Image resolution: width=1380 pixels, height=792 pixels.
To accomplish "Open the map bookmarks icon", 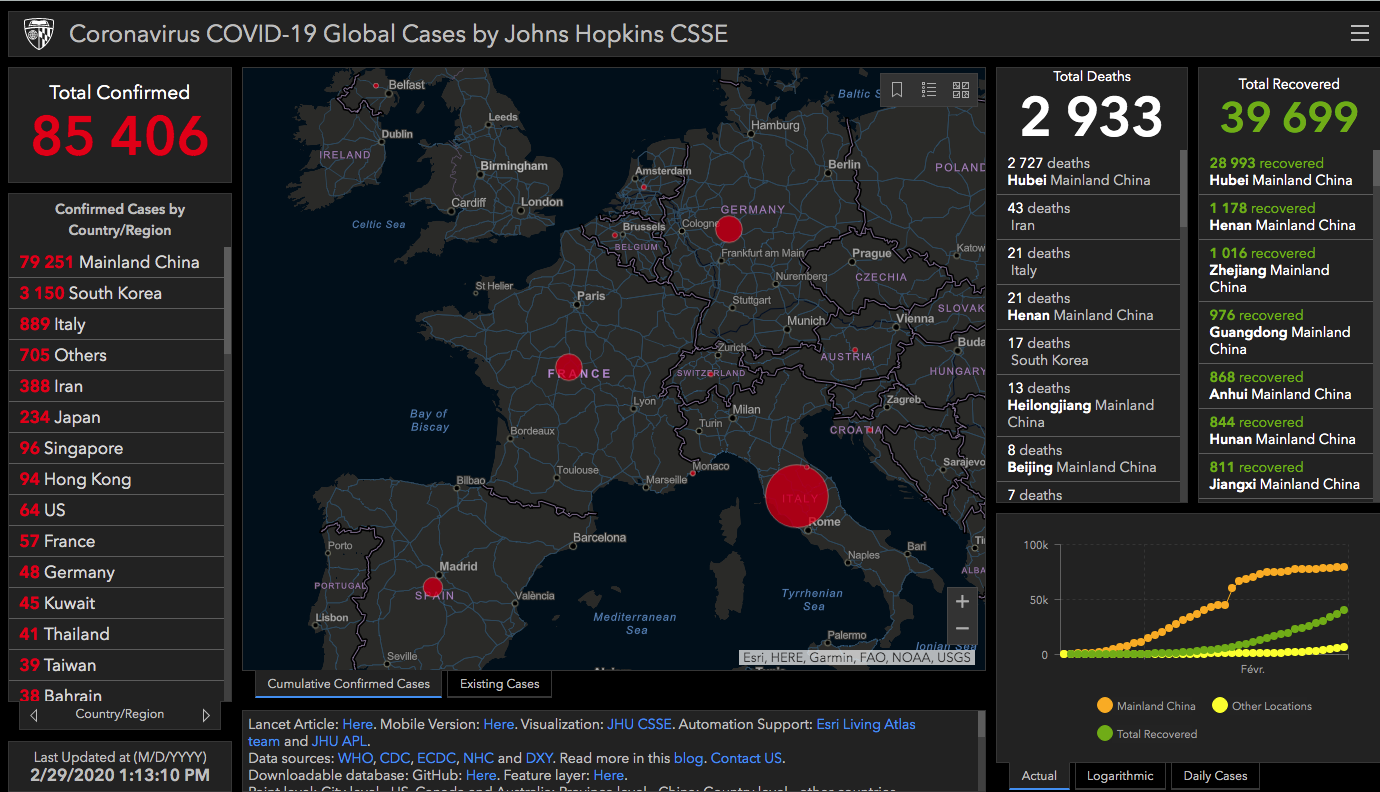I will [897, 90].
